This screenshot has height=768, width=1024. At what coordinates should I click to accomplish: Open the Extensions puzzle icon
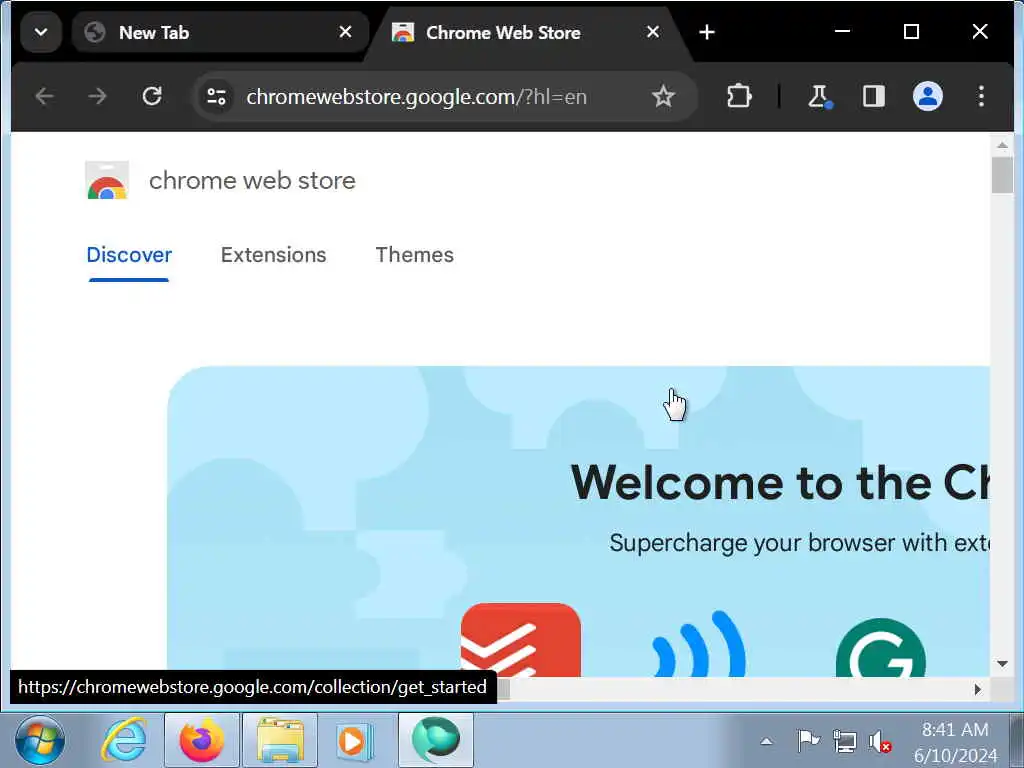tap(739, 97)
